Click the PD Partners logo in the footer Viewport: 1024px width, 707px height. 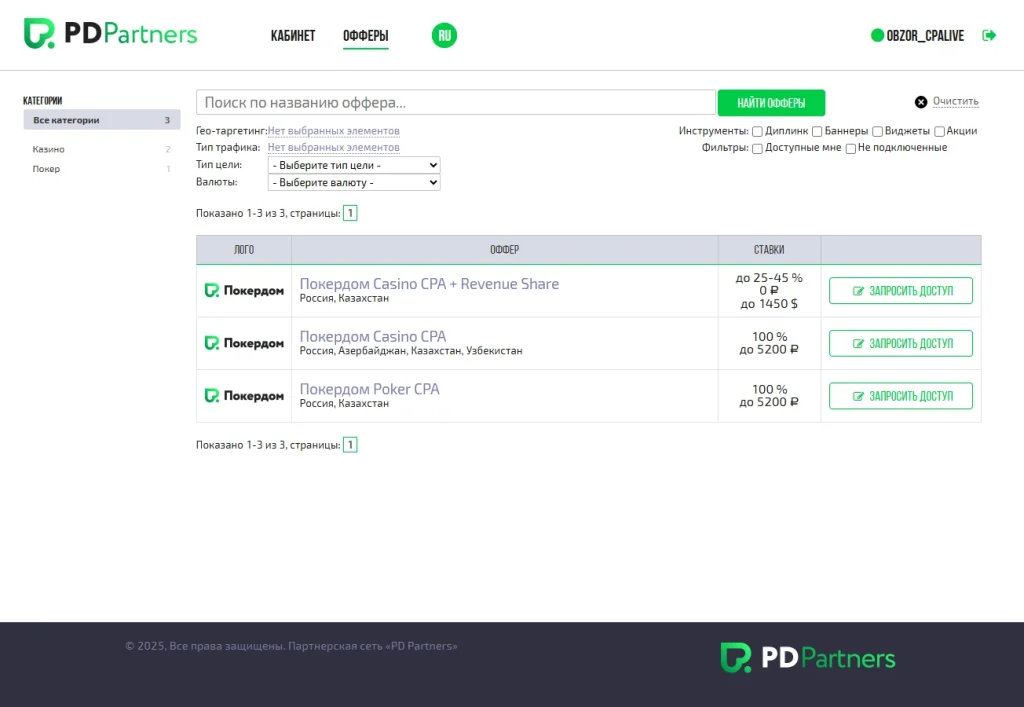[808, 657]
